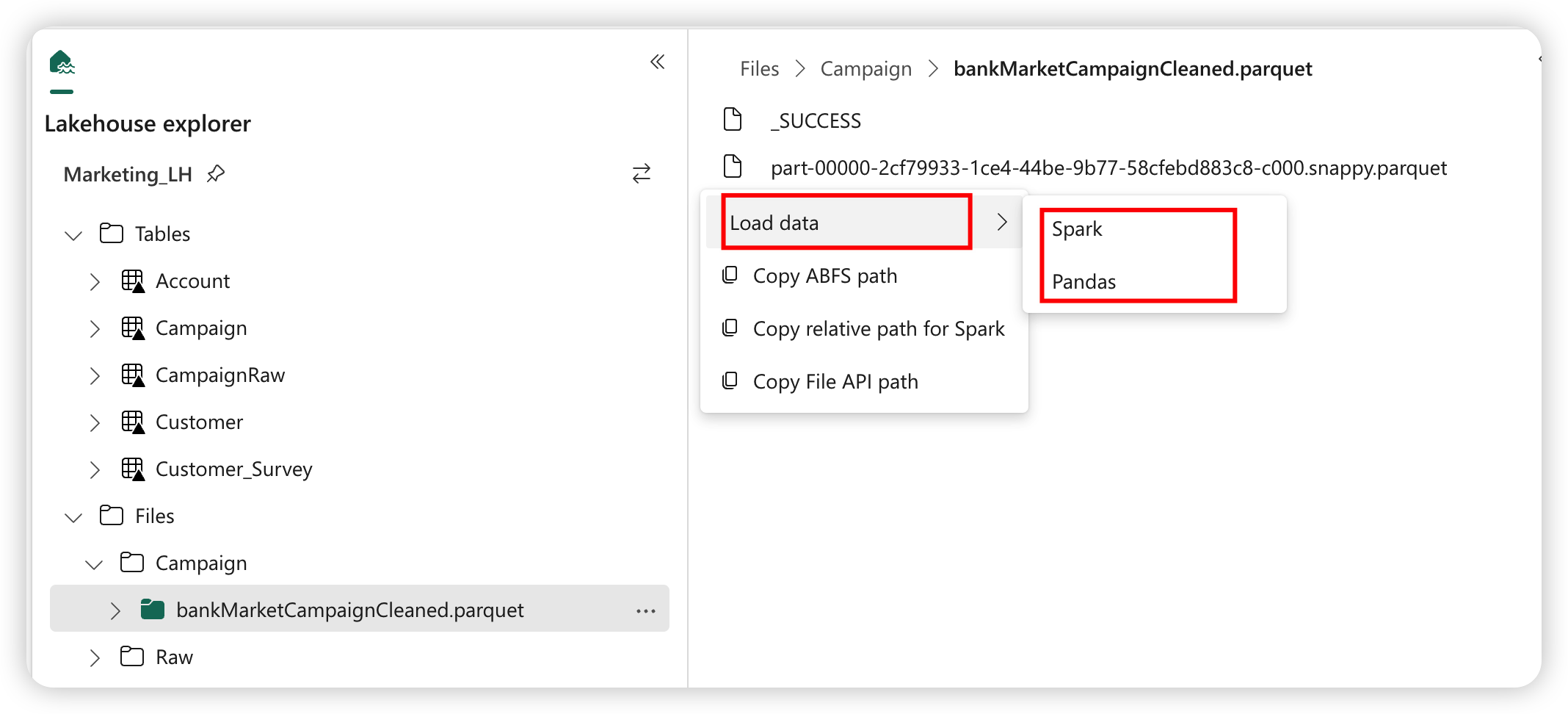This screenshot has height=714, width=1568.
Task: Expand the Customer table node
Action: pyautogui.click(x=95, y=422)
